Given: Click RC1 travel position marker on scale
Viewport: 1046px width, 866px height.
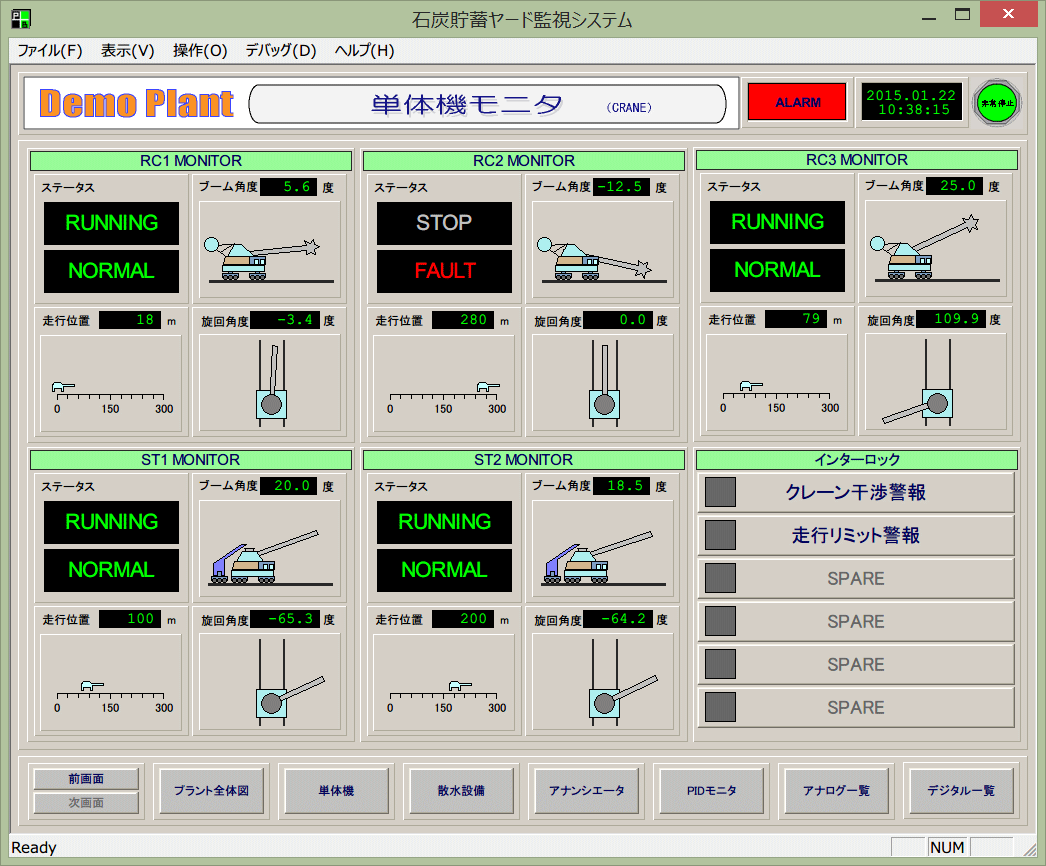Looking at the screenshot, I should (63, 387).
